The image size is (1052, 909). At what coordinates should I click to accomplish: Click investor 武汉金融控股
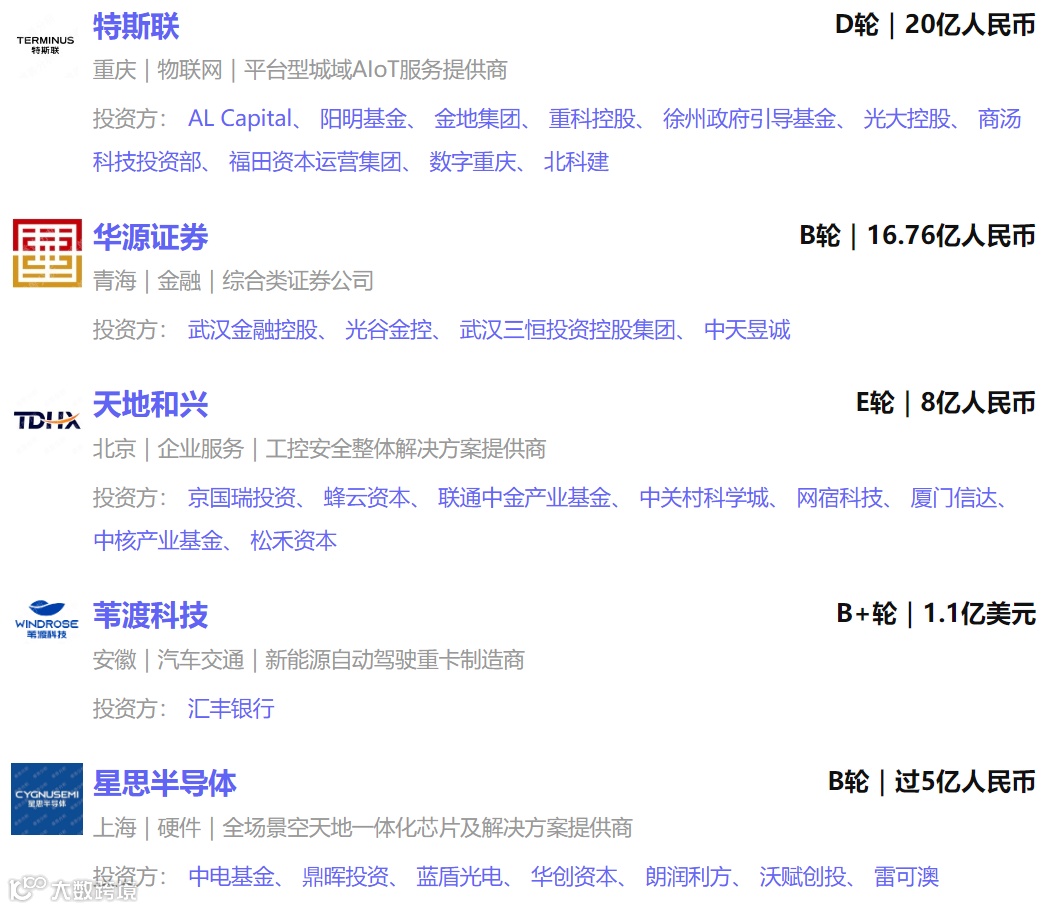[x=253, y=329]
